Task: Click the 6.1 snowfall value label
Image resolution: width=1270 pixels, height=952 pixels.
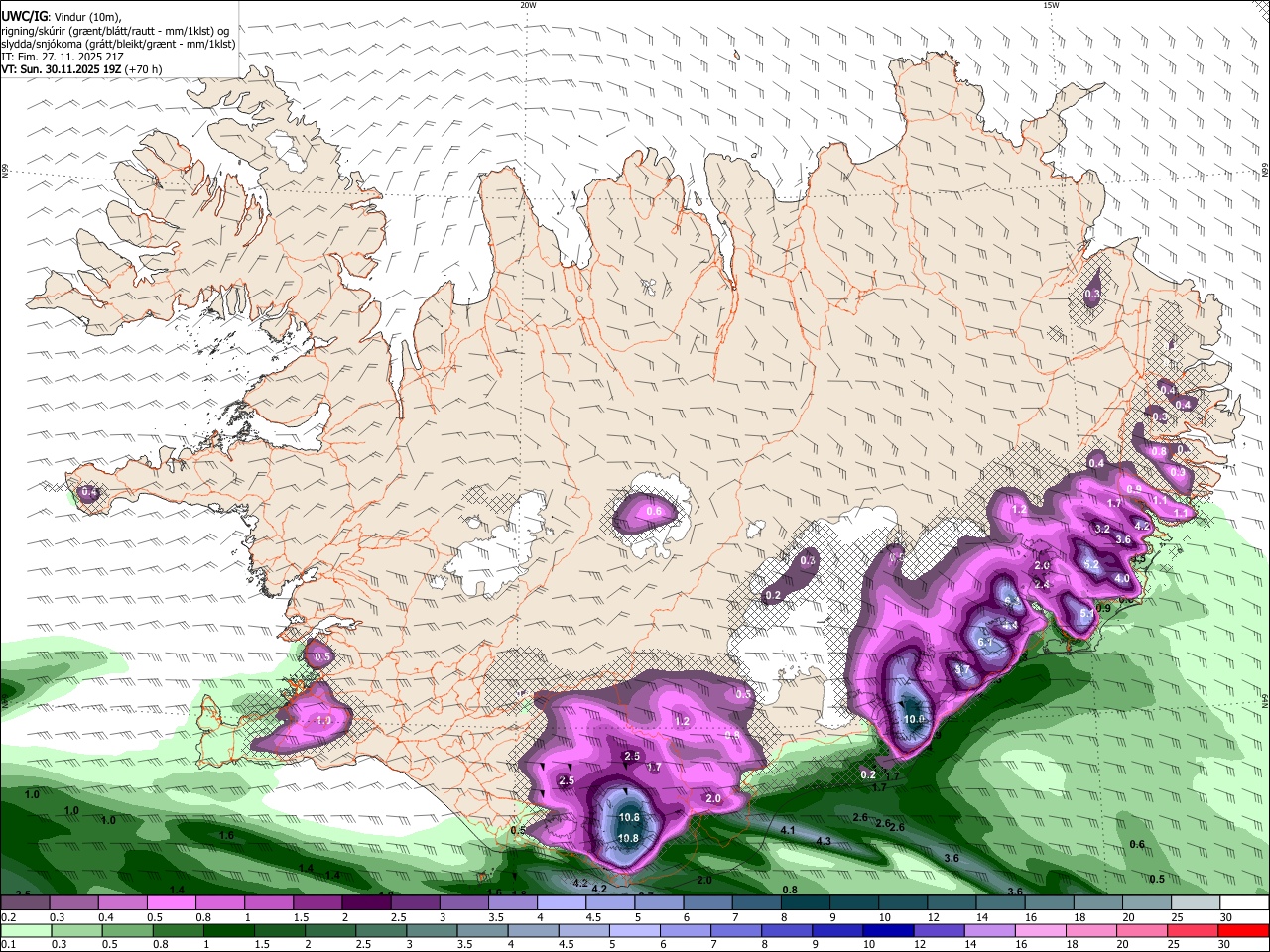Action: pyautogui.click(x=985, y=643)
